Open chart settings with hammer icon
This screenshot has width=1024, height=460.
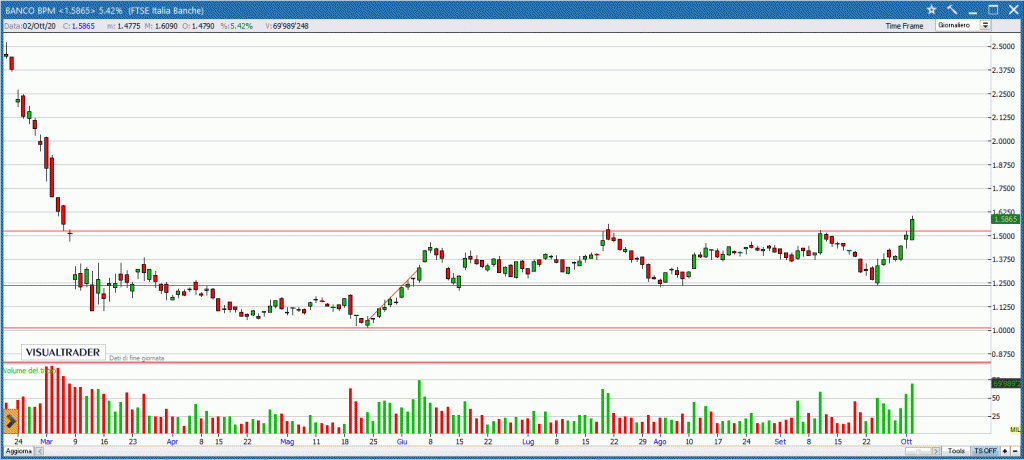952,10
